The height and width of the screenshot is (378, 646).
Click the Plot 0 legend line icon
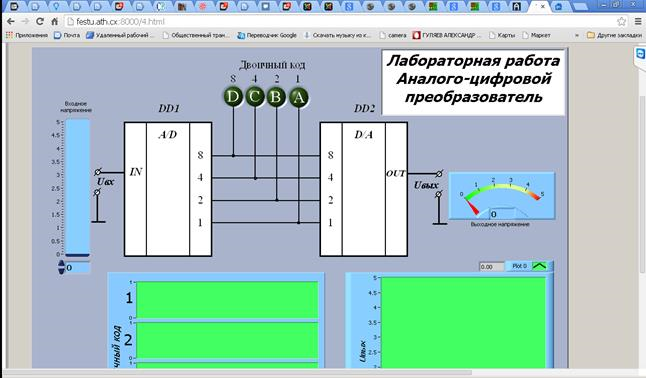click(x=539, y=266)
